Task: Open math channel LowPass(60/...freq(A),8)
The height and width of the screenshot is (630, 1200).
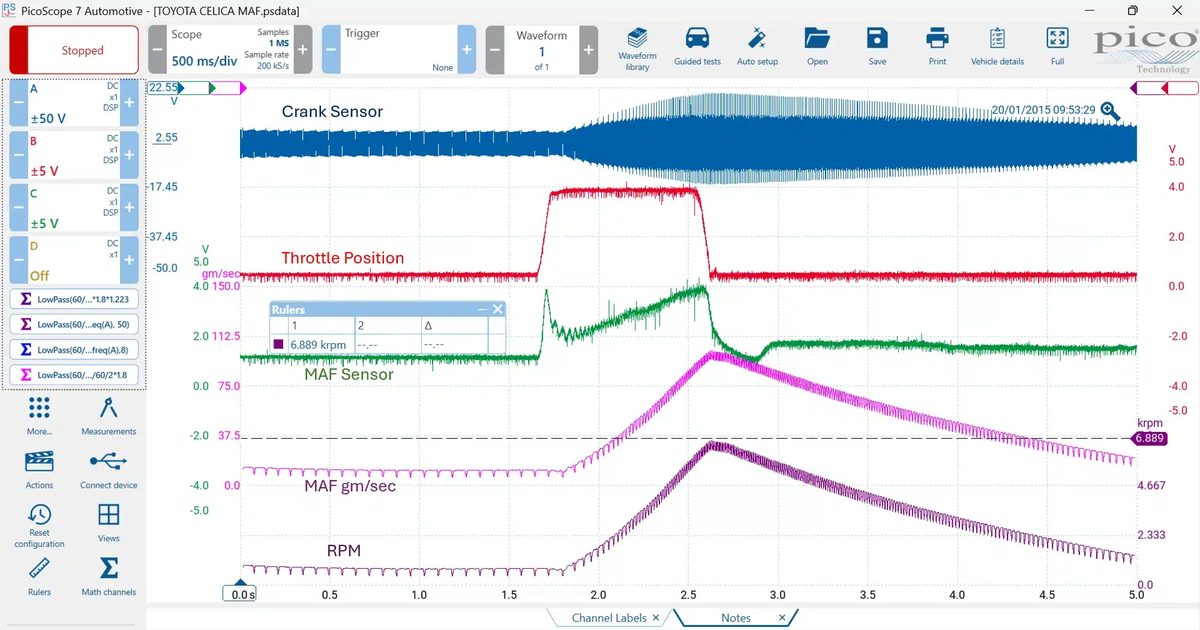Action: [75, 350]
